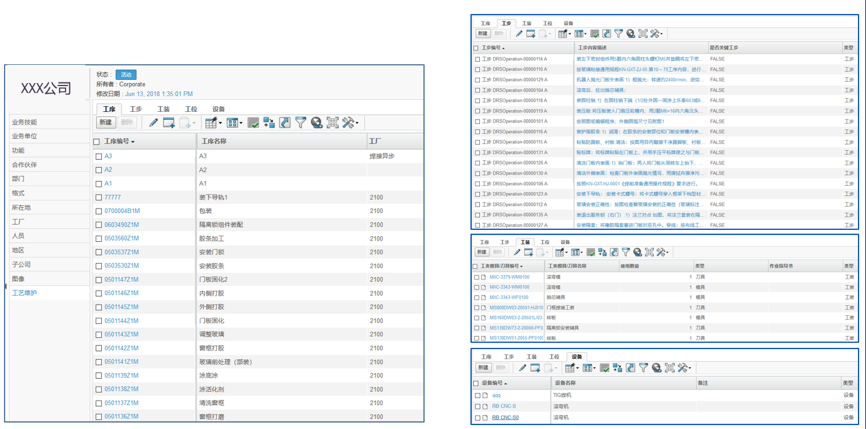Screen dimensions: 866x429
Task: Click the 新建 button in the 工序 panel
Action: point(107,123)
